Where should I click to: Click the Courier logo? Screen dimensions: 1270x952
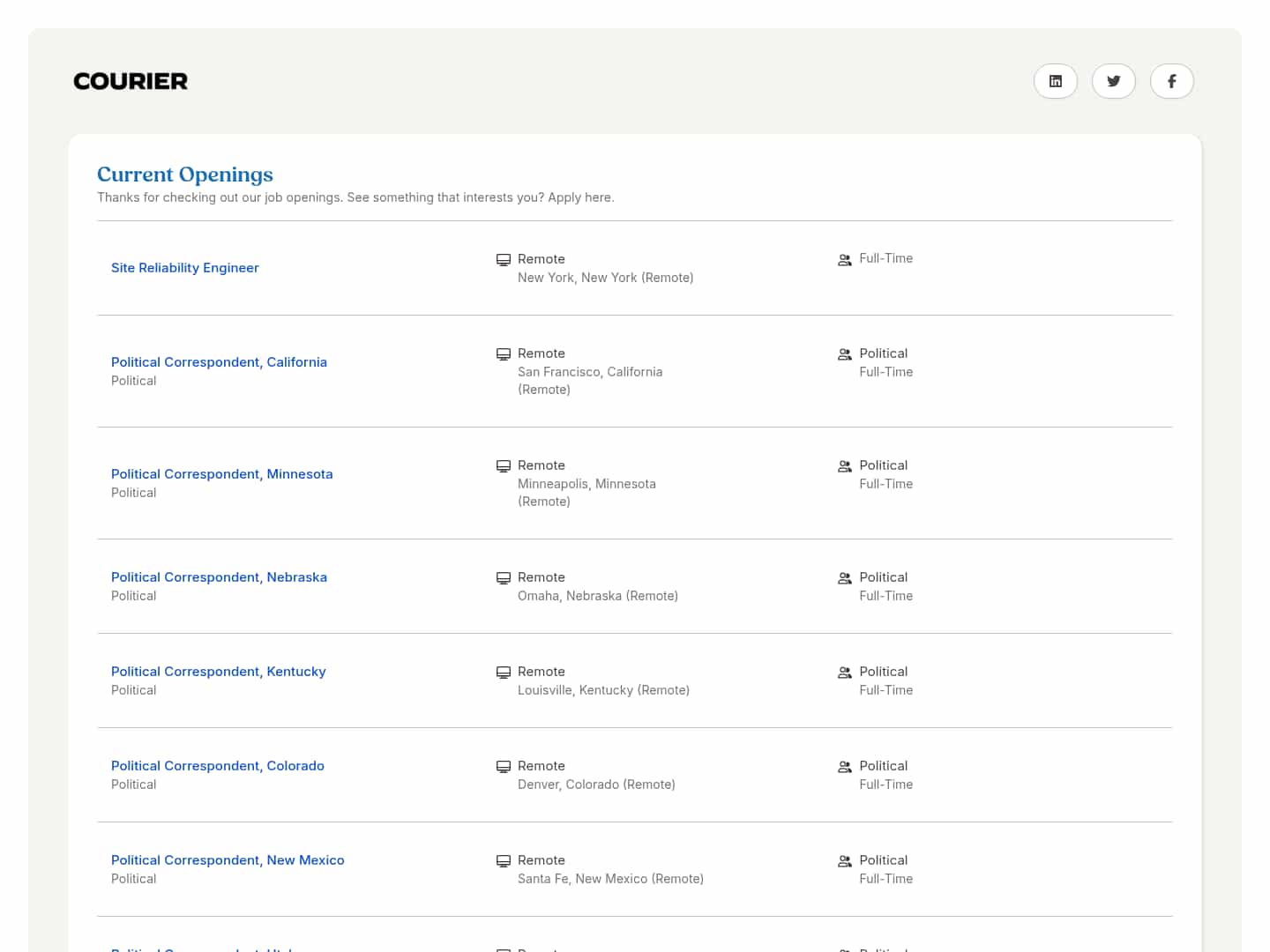click(131, 81)
